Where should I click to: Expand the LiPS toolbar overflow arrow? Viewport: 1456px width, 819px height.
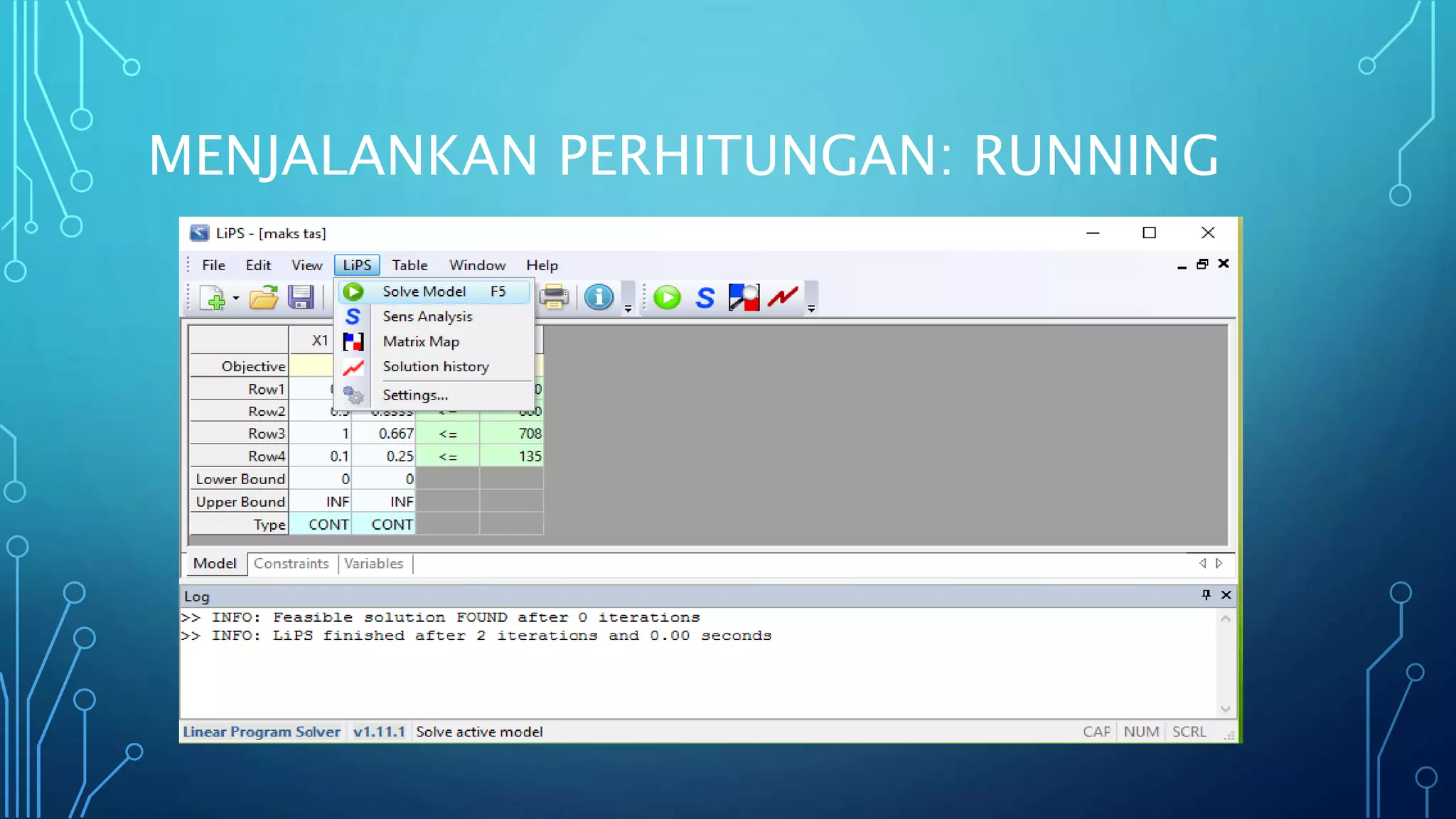pyautogui.click(x=811, y=309)
